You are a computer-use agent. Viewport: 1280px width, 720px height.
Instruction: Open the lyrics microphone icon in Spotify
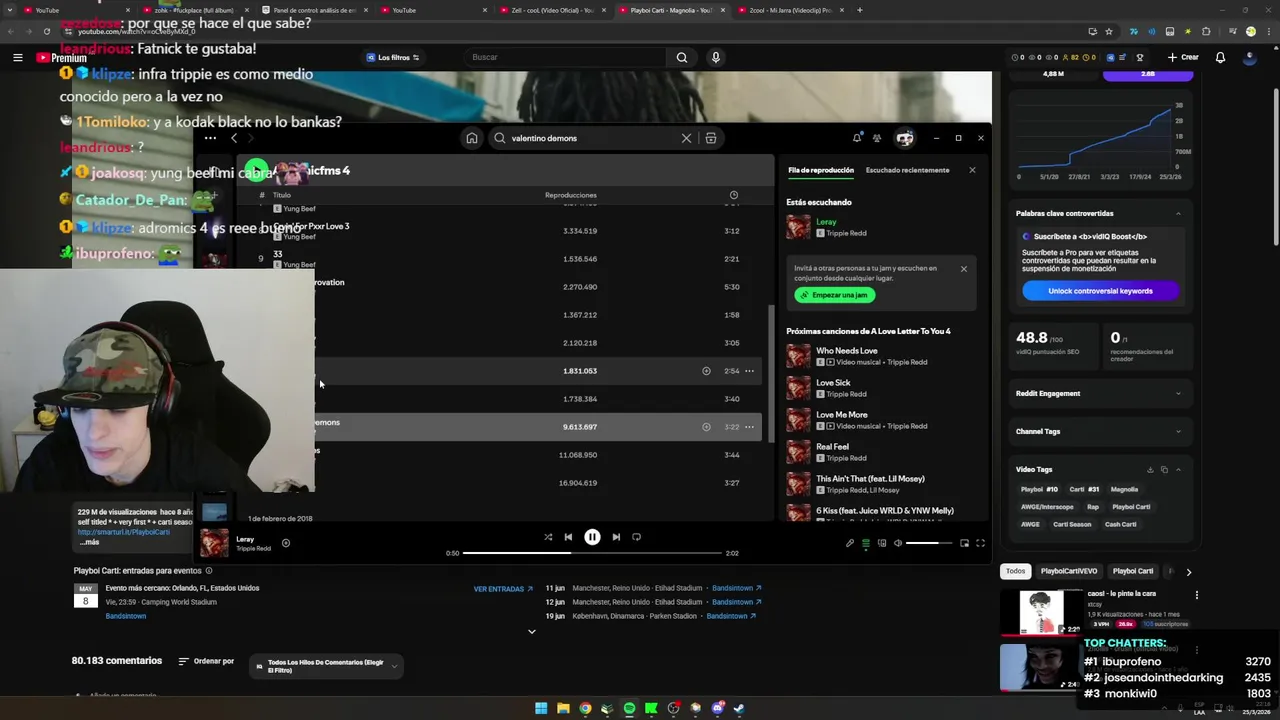850,543
